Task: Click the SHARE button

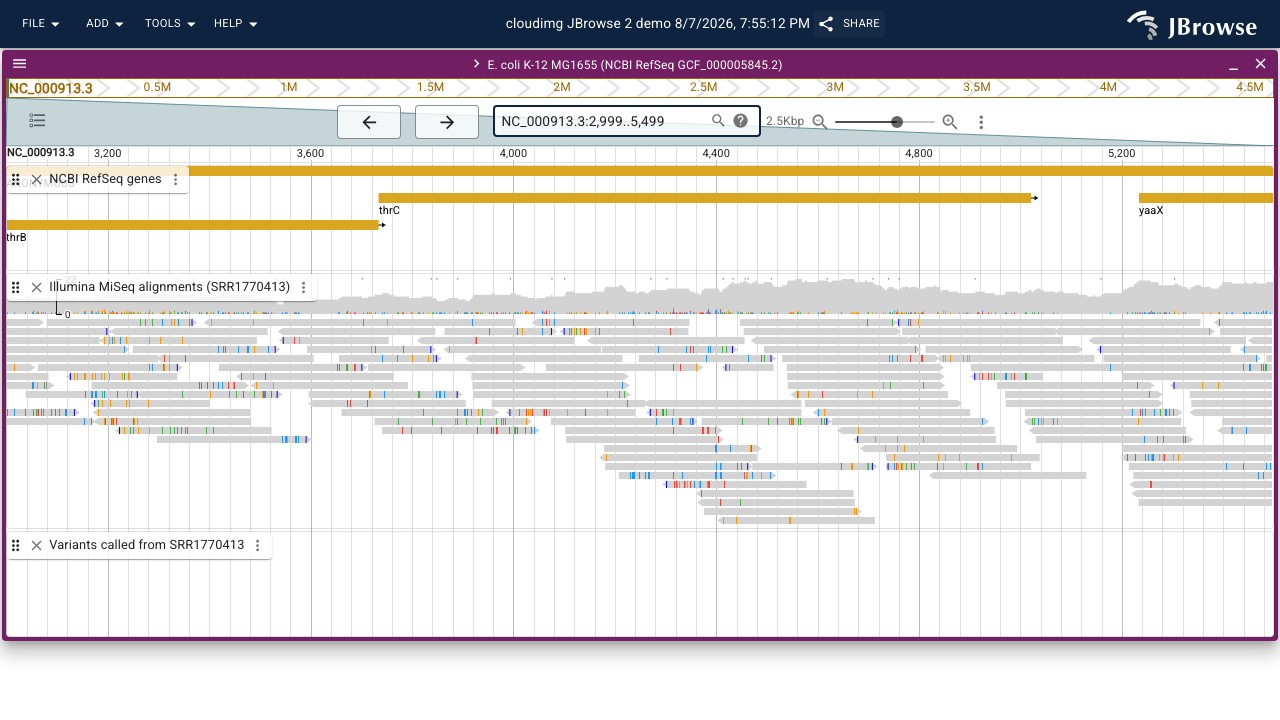Action: coord(849,24)
